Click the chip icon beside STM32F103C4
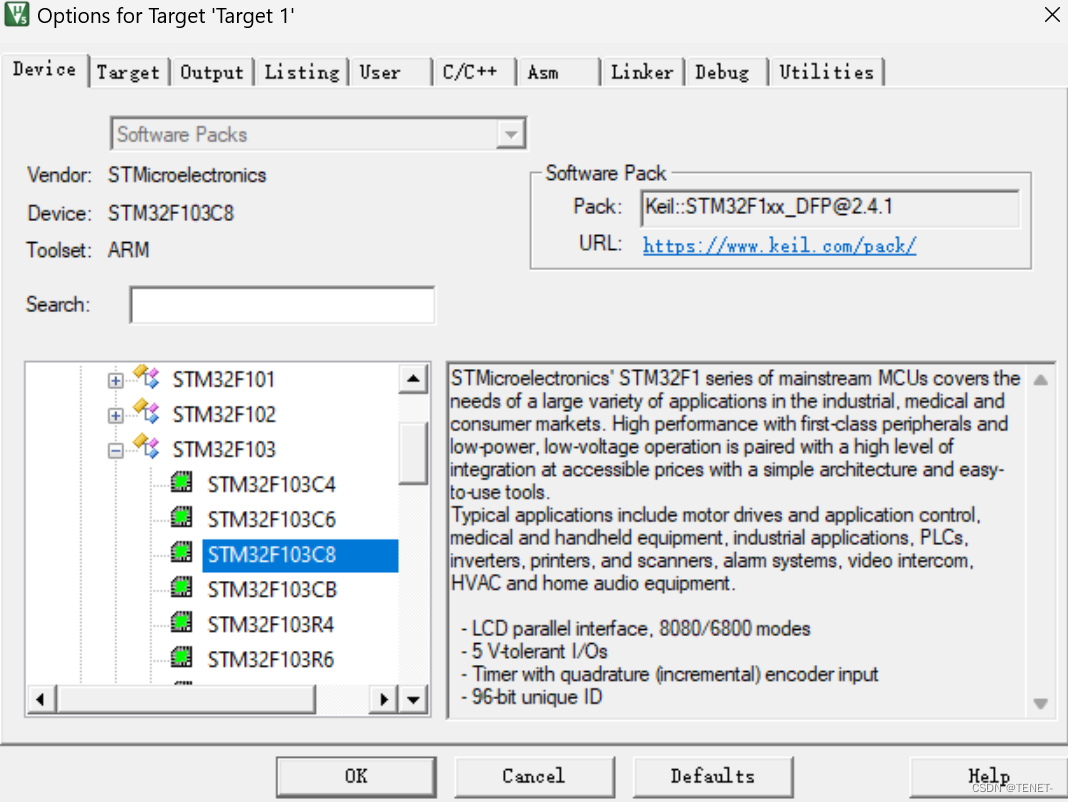Viewport: 1068px width, 802px height. [181, 482]
